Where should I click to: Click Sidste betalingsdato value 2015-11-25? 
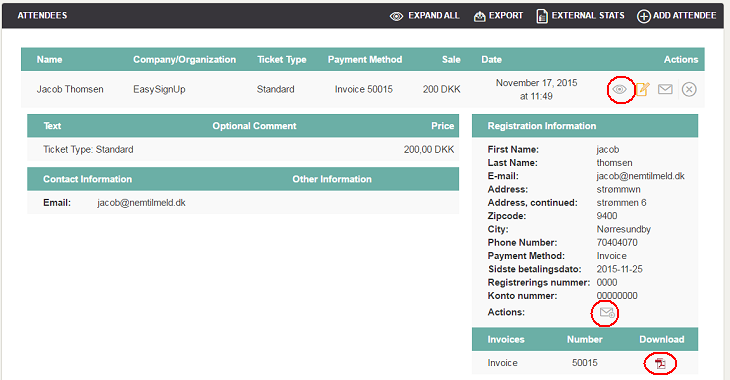tap(620, 269)
